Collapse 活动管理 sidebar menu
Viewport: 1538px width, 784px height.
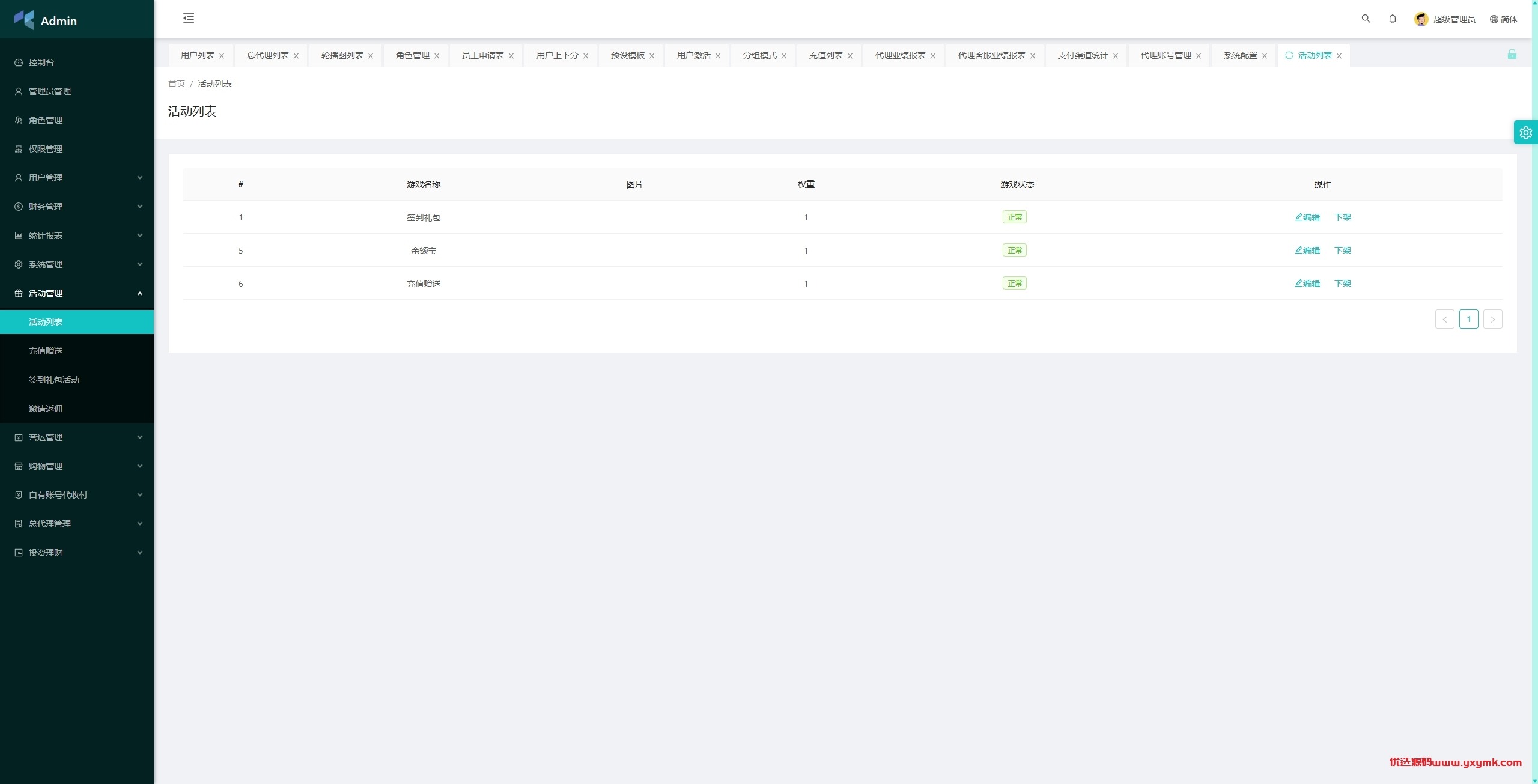[x=77, y=293]
